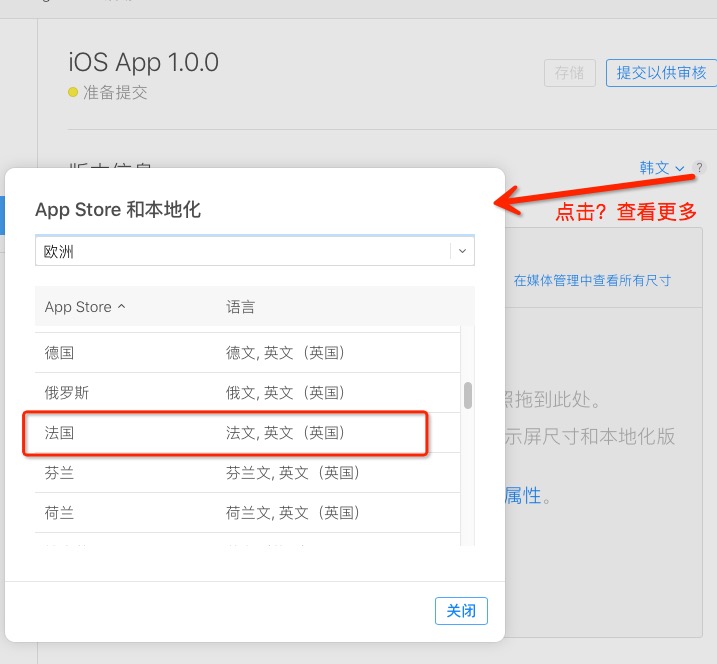The image size is (717, 664).
Task: Click the list scrollbar thumb
Action: [467, 395]
